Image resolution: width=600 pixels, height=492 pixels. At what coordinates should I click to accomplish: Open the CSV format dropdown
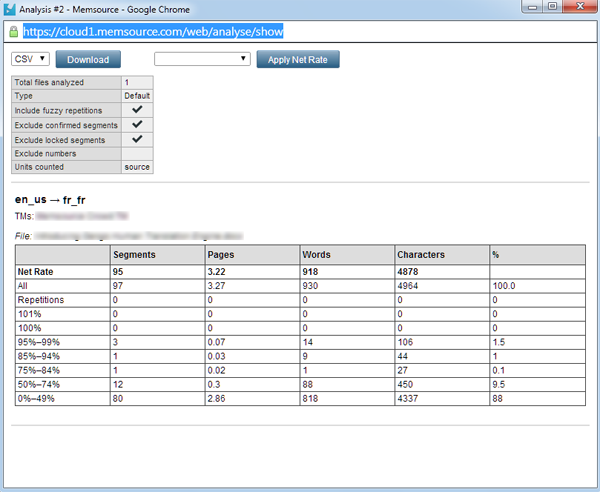[30, 59]
